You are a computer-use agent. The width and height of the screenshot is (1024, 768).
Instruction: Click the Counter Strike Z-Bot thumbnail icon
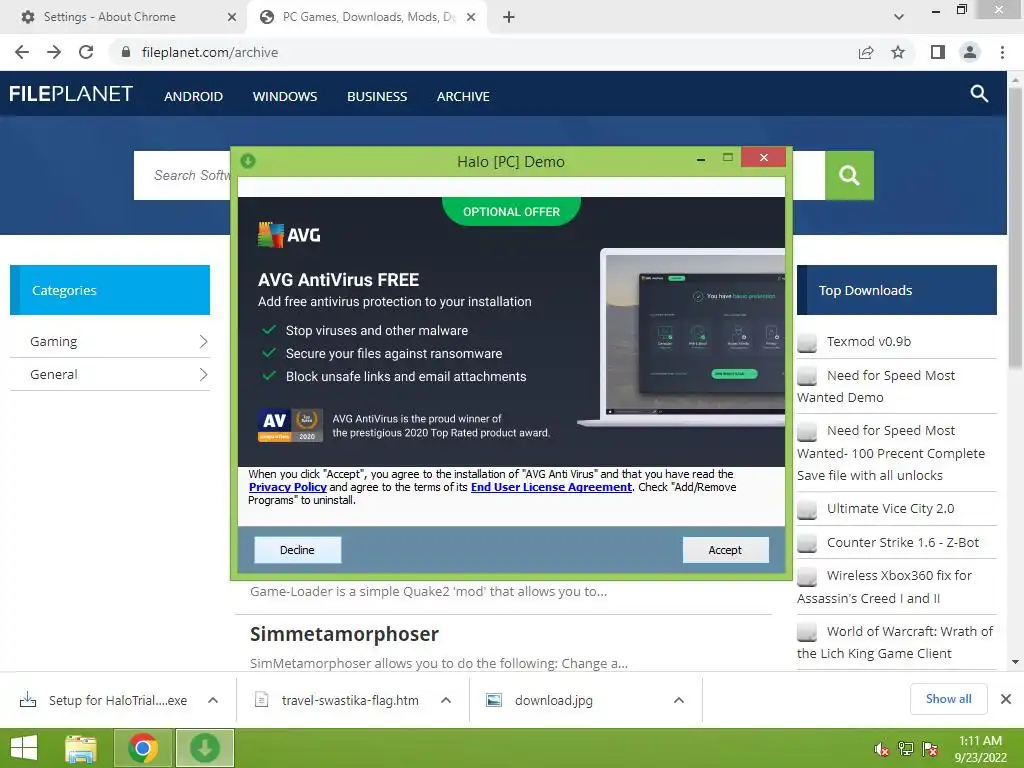[807, 543]
